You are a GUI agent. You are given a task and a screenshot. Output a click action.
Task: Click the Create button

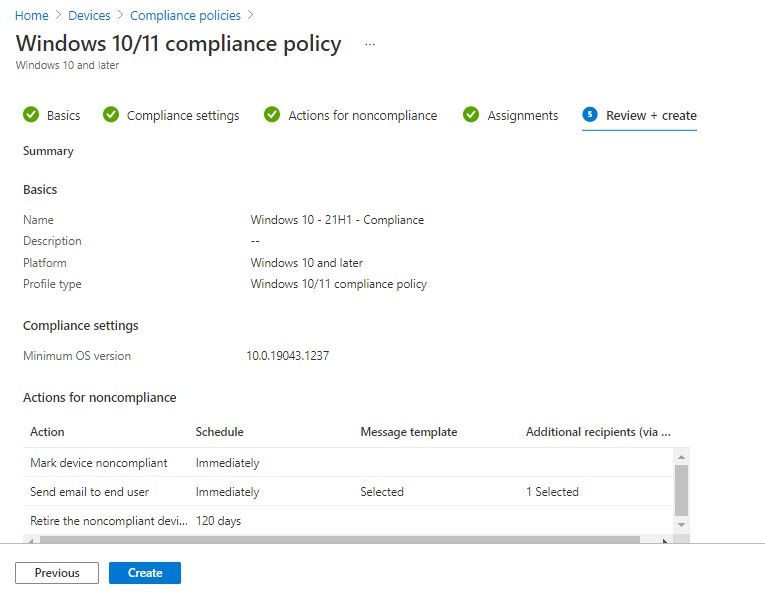point(145,572)
